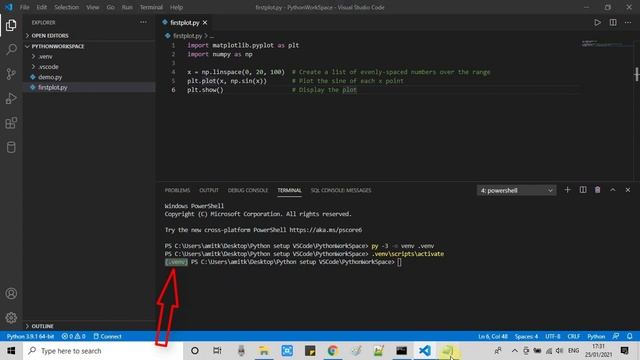Open the Terminal menu
This screenshot has height=360, width=640.
coord(151,7)
